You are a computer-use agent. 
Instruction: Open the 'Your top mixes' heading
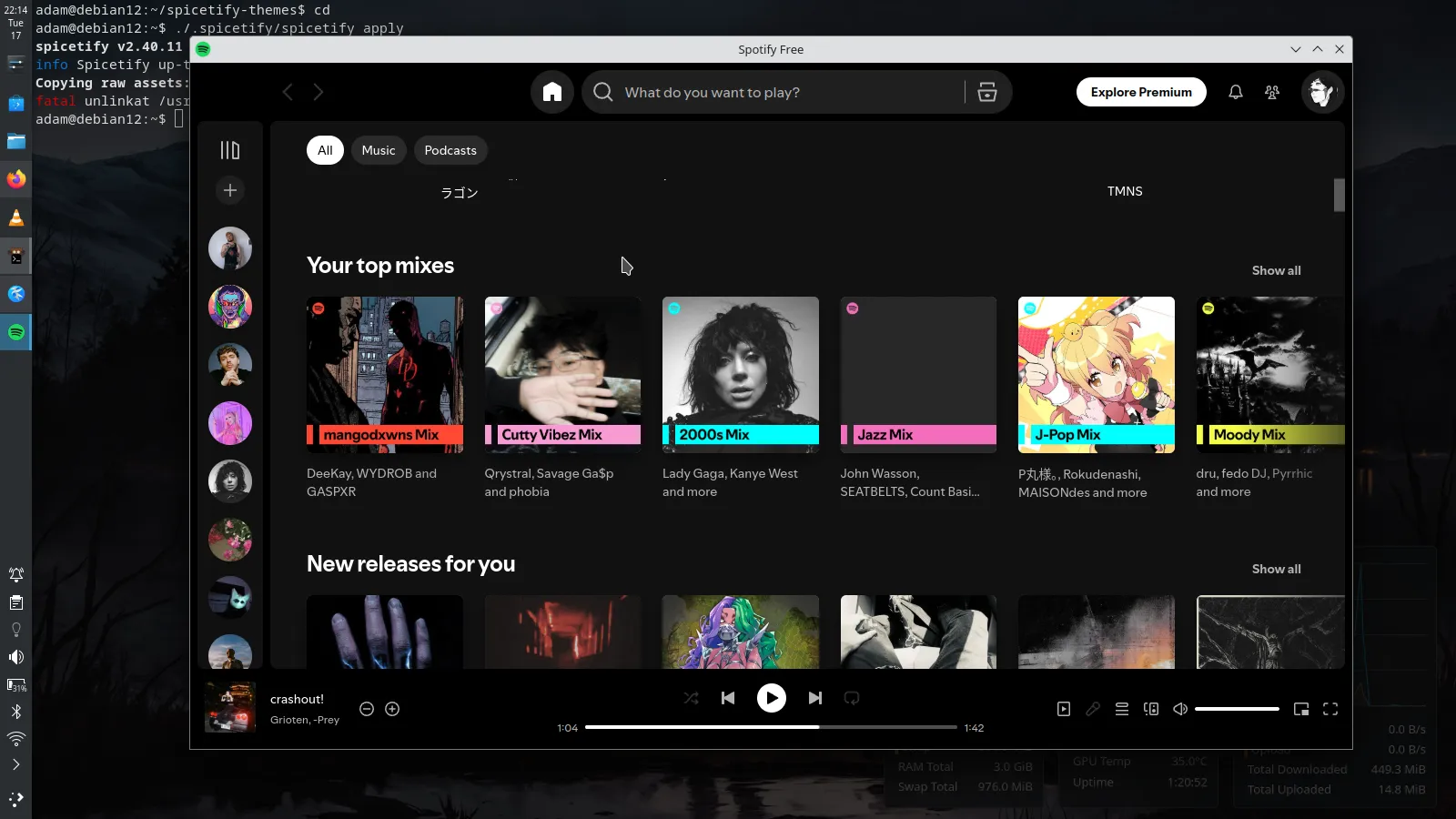click(380, 266)
